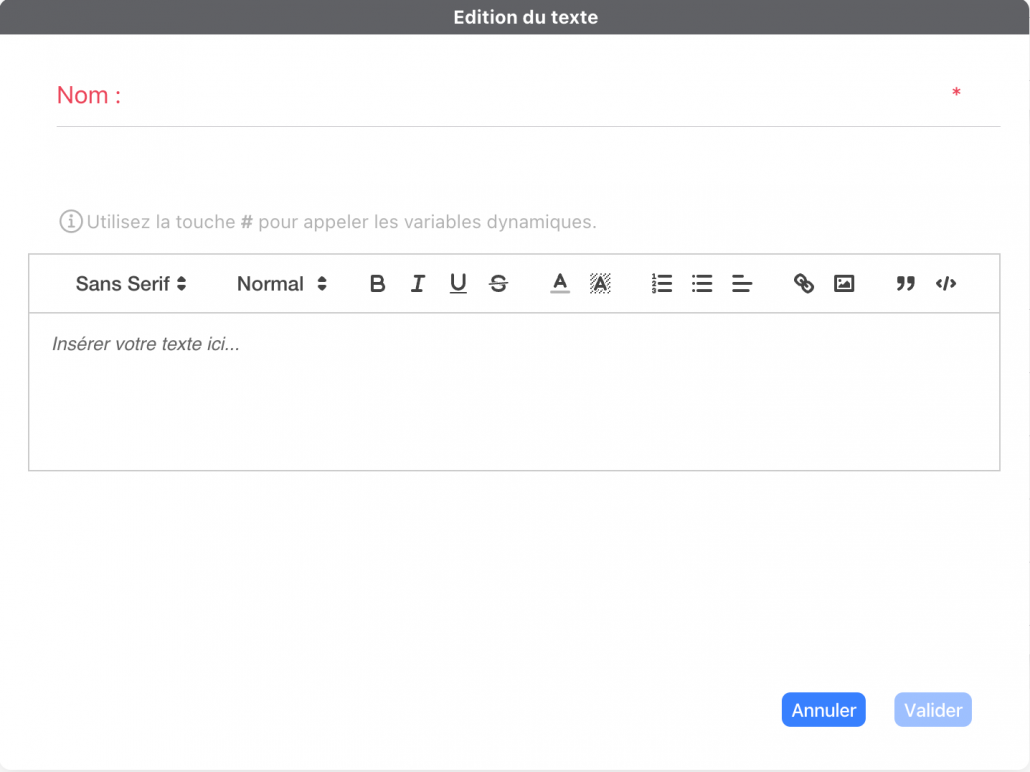Toggle italic formatting
The width and height of the screenshot is (1030, 772).
pos(417,284)
